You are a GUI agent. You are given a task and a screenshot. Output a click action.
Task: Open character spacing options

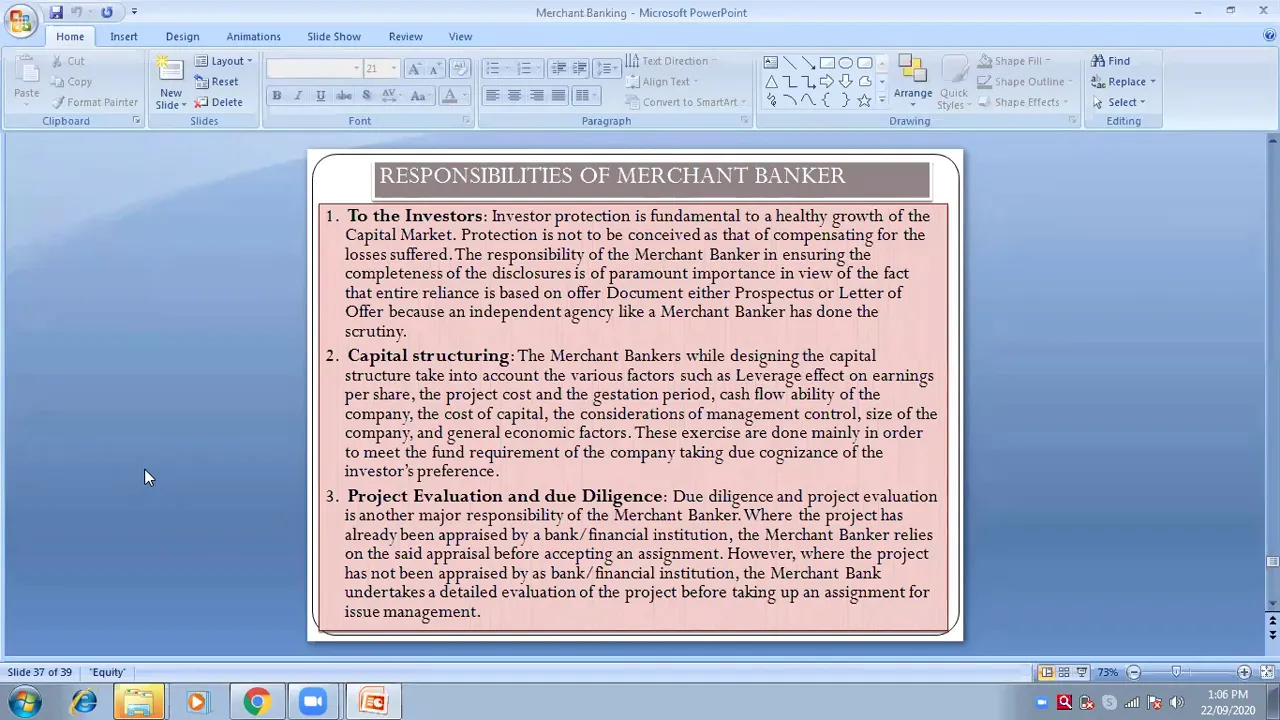click(391, 96)
